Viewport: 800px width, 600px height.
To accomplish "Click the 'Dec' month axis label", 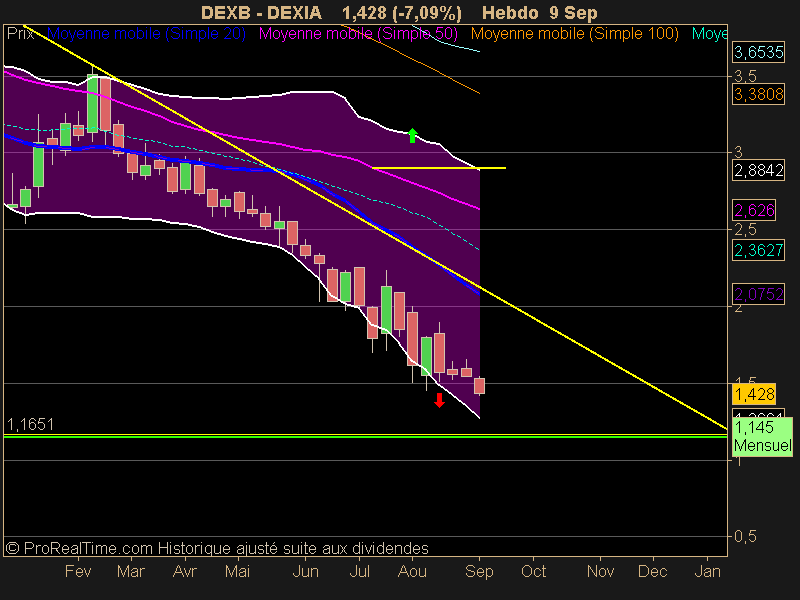I will (653, 571).
